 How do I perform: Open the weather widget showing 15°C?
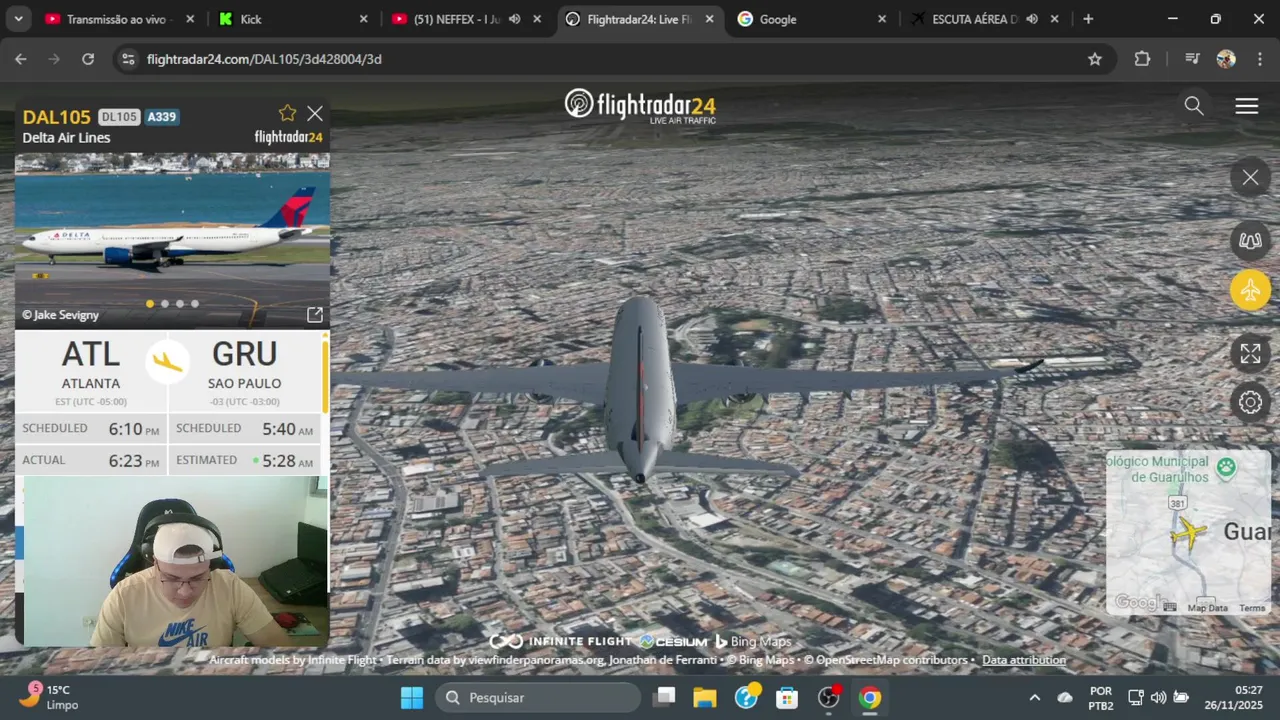(x=50, y=697)
